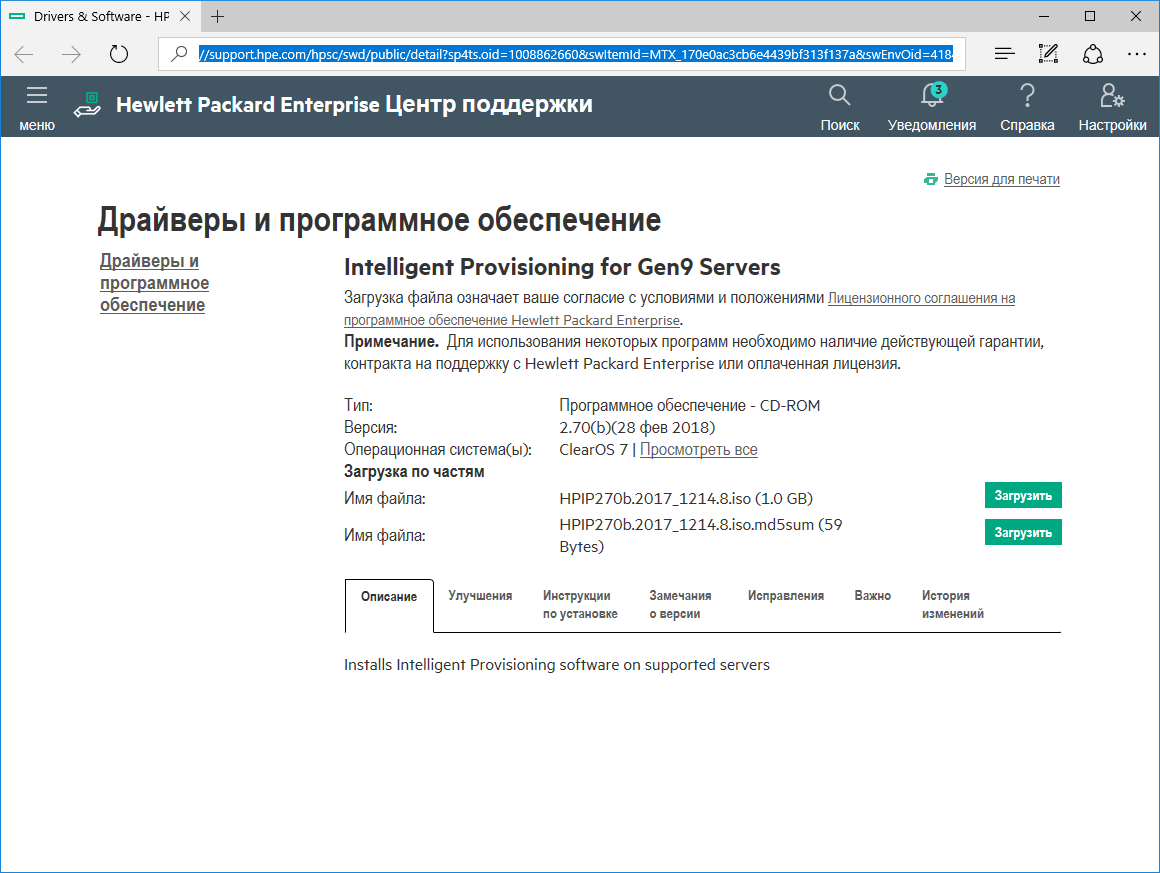Click the Загрузка по частям label
The width and height of the screenshot is (1160, 873).
[414, 471]
